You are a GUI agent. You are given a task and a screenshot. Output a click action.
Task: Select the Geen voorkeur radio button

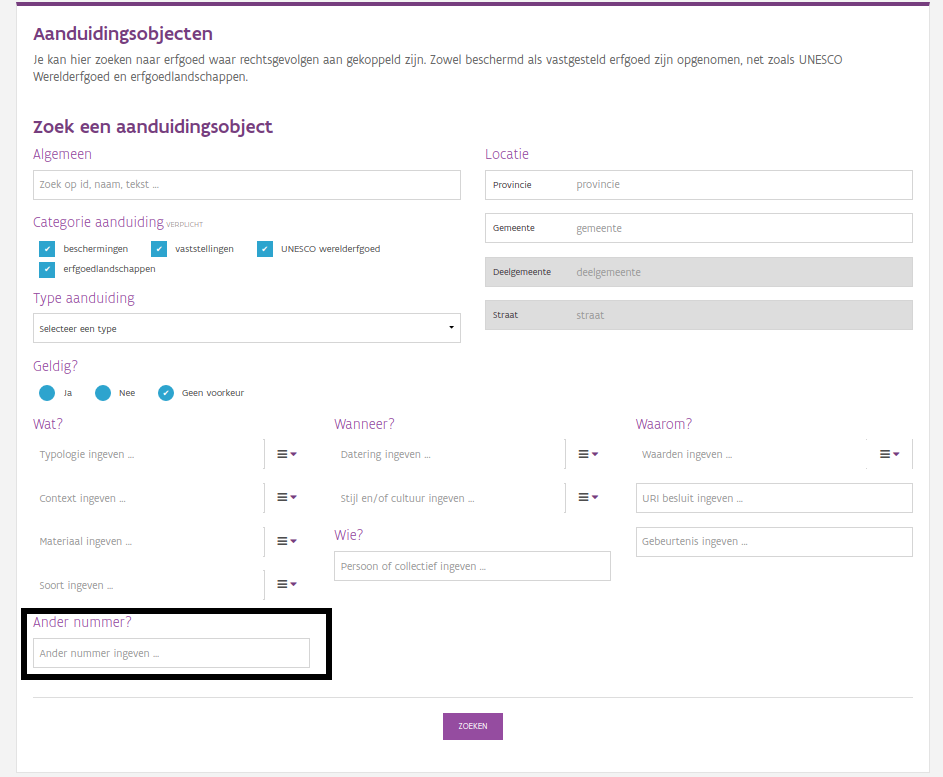(x=166, y=393)
